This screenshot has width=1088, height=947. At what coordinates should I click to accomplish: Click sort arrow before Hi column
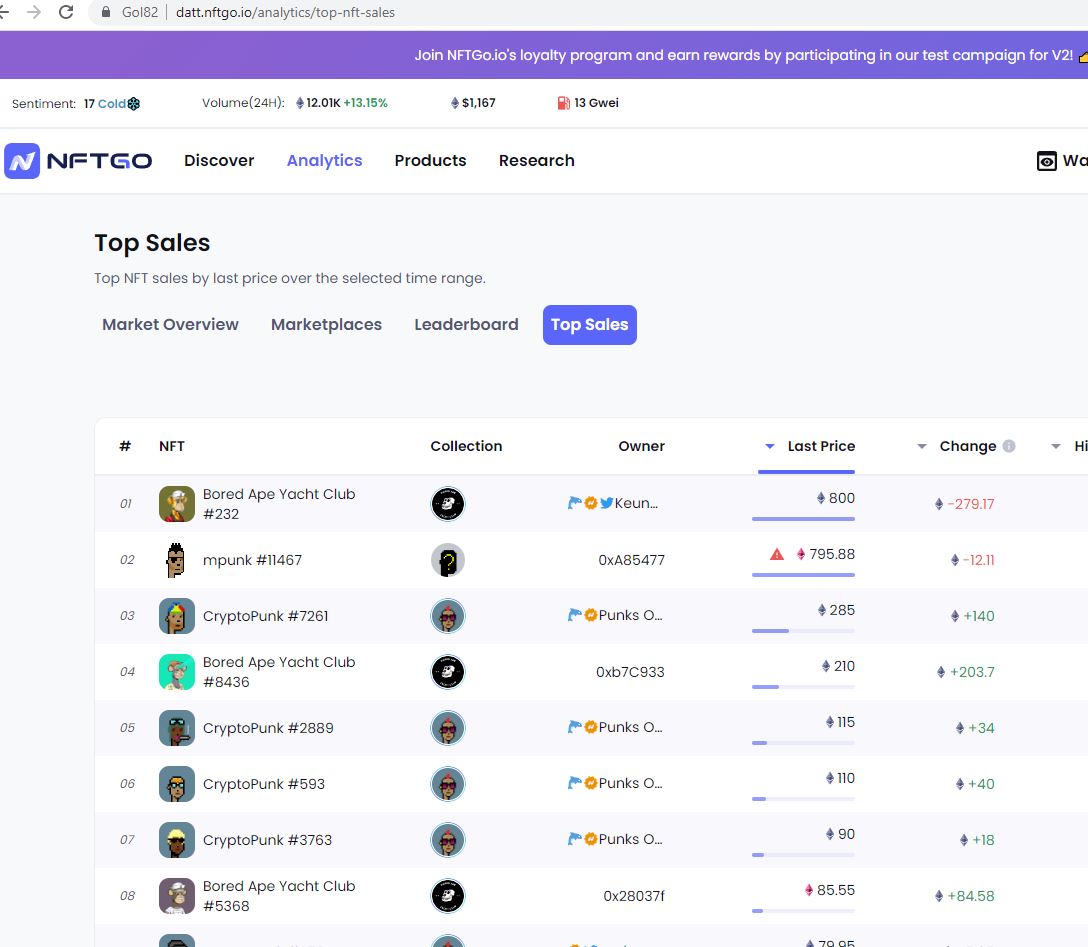point(1055,446)
